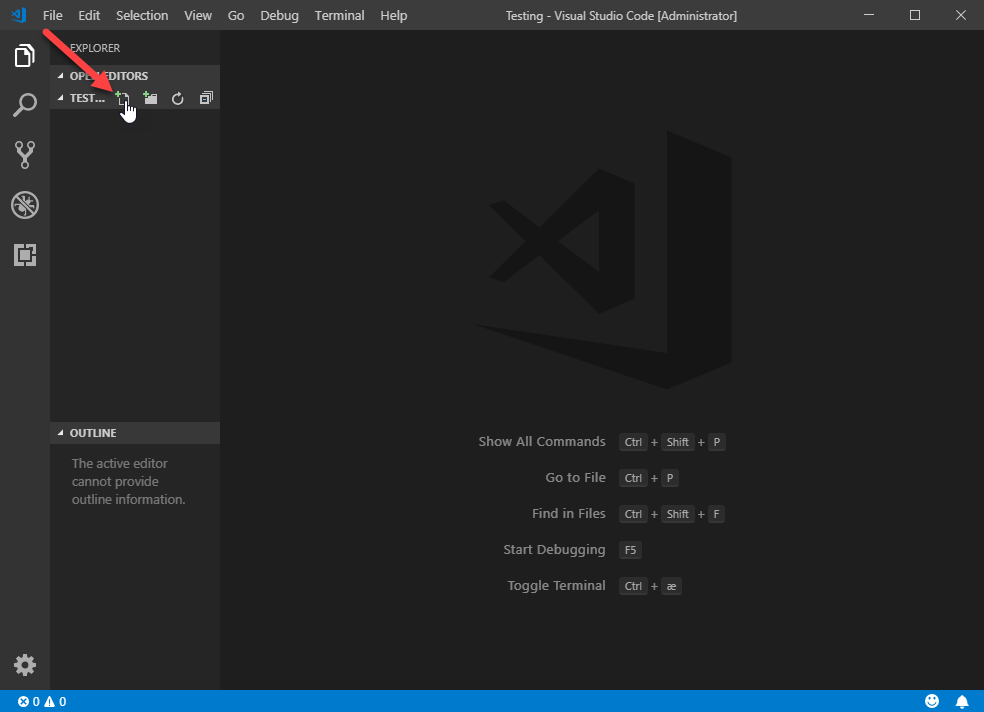The image size is (984, 712).
Task: Click the New File icon
Action: (x=122, y=98)
